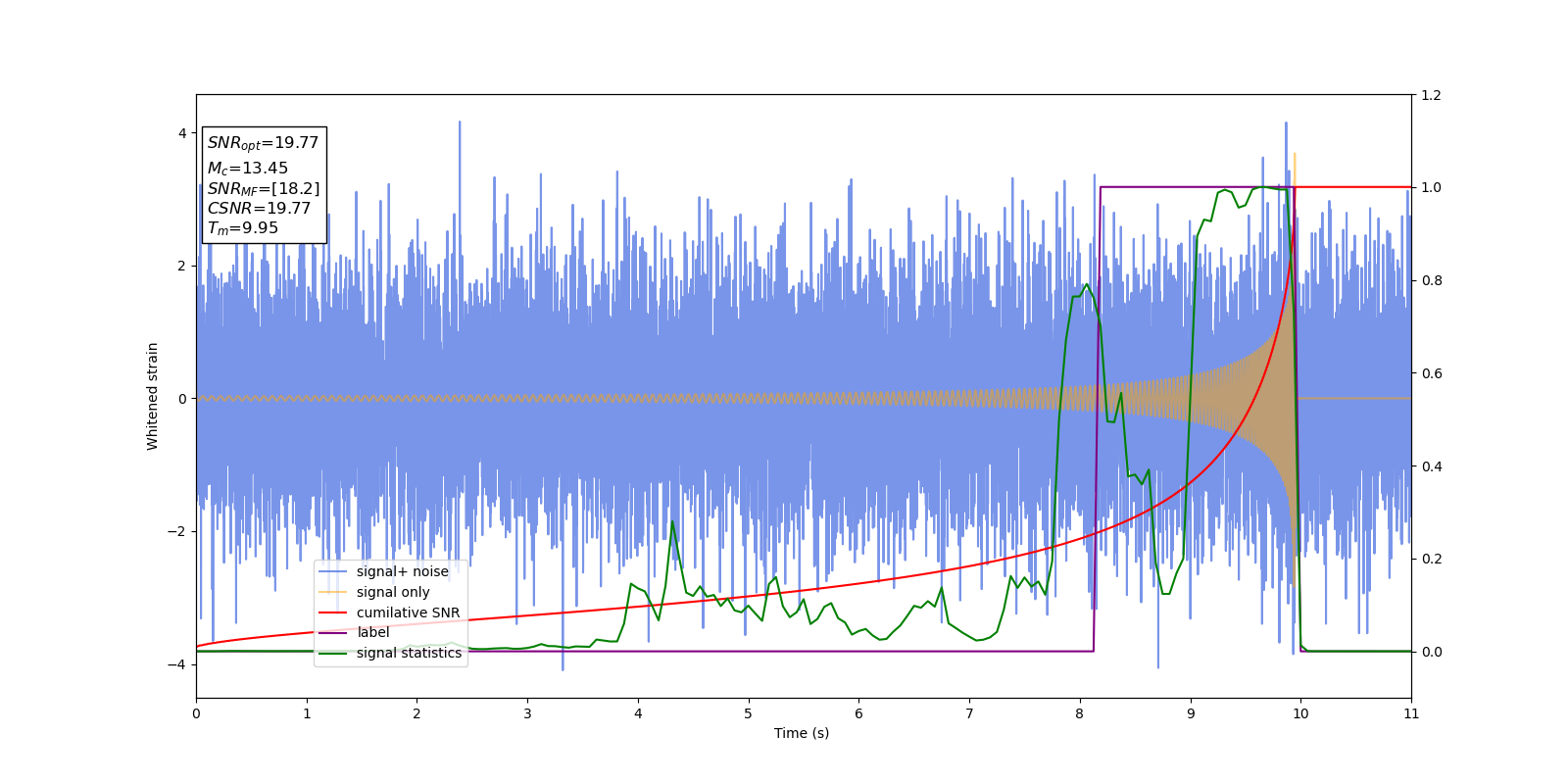Screen dimensions: 1568x784
Task: Click the right y-axis tick label 0.6
Action: [x=1431, y=373]
